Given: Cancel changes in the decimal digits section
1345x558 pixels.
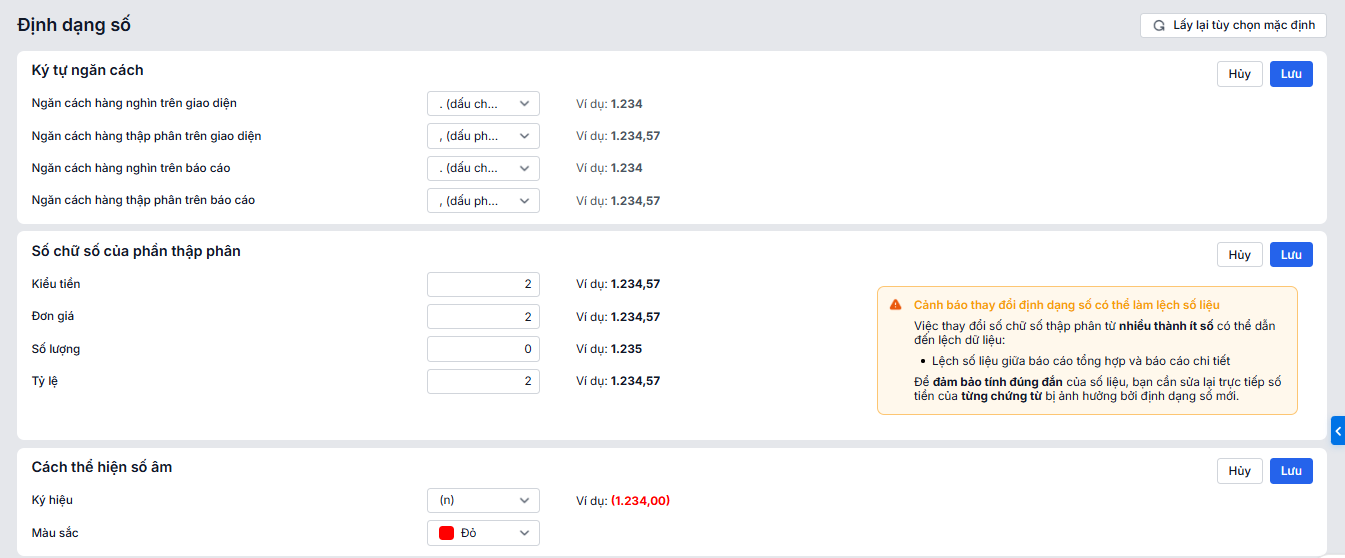Looking at the screenshot, I should point(1239,255).
